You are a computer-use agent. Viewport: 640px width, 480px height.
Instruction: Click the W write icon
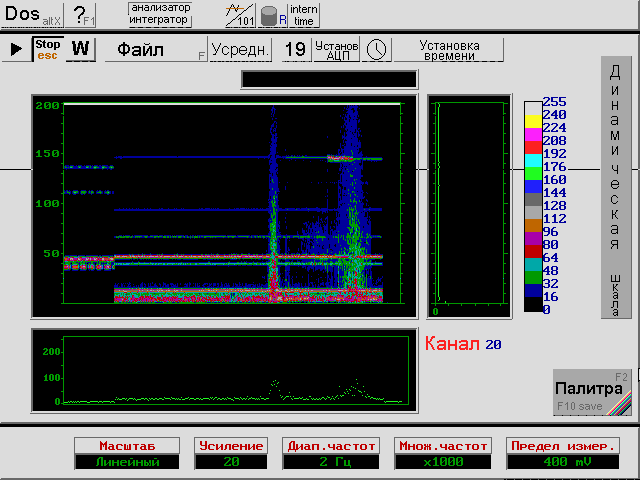pyautogui.click(x=81, y=49)
